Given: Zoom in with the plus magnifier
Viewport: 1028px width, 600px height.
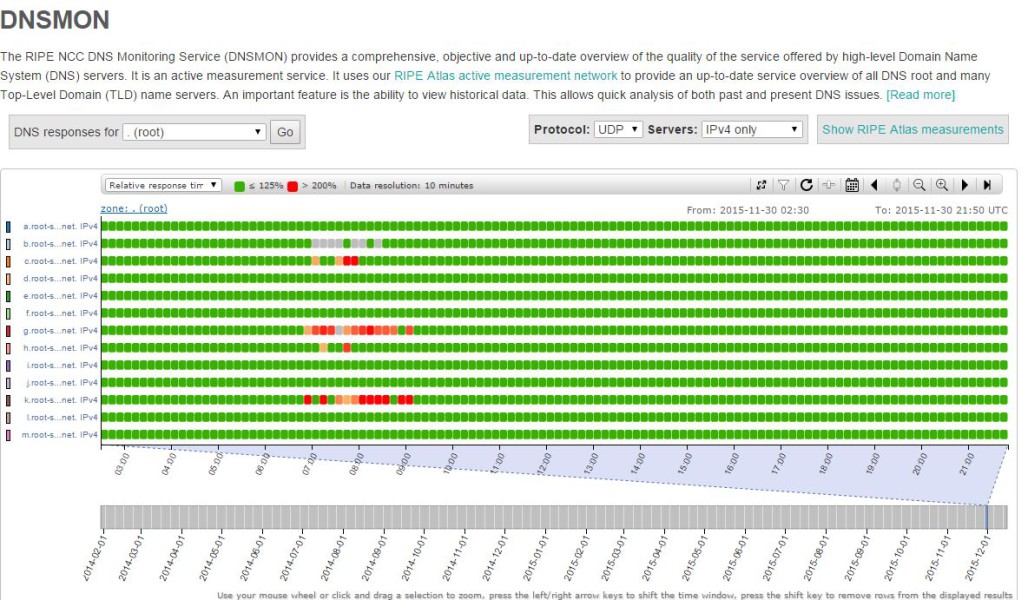Looking at the screenshot, I should click(x=942, y=185).
